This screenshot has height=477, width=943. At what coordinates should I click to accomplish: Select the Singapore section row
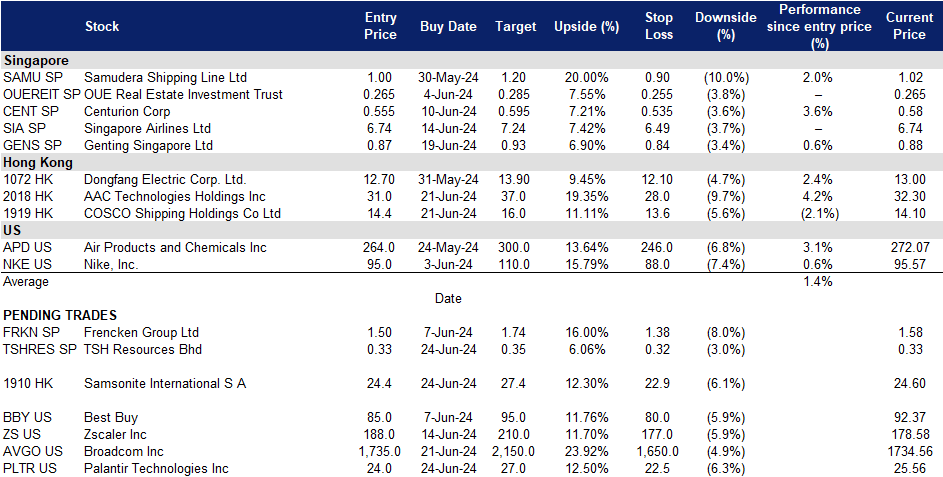coord(35,60)
